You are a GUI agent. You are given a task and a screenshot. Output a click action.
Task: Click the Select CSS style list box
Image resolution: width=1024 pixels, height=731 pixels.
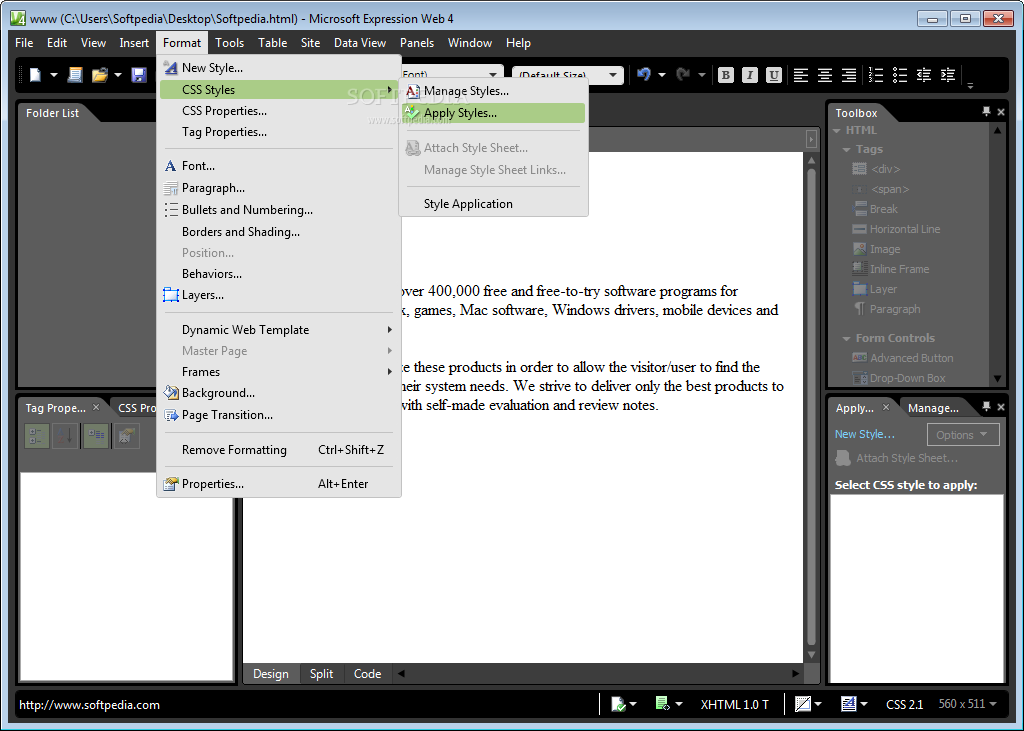916,588
